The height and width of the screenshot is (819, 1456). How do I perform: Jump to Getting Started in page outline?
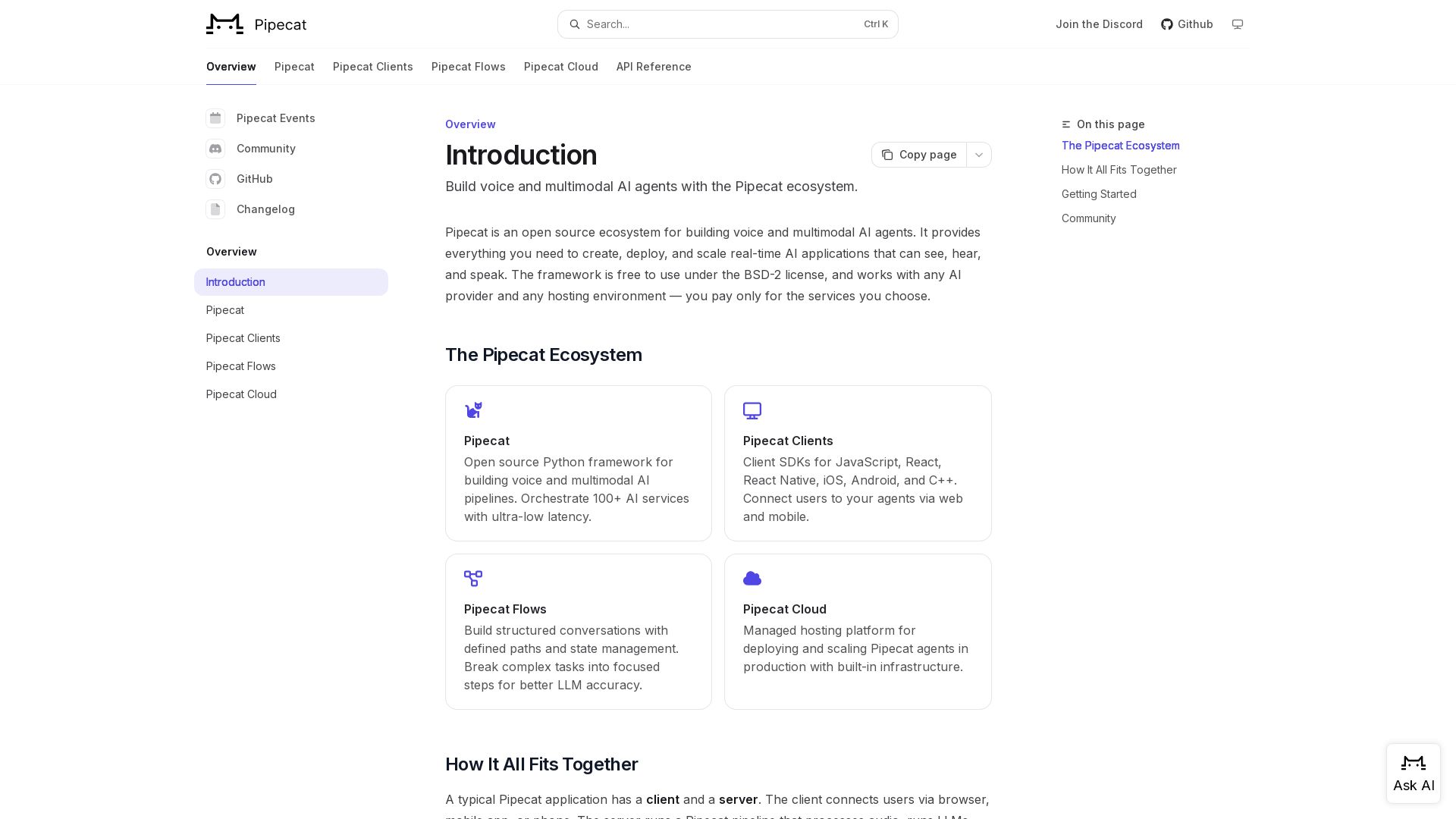click(1099, 194)
